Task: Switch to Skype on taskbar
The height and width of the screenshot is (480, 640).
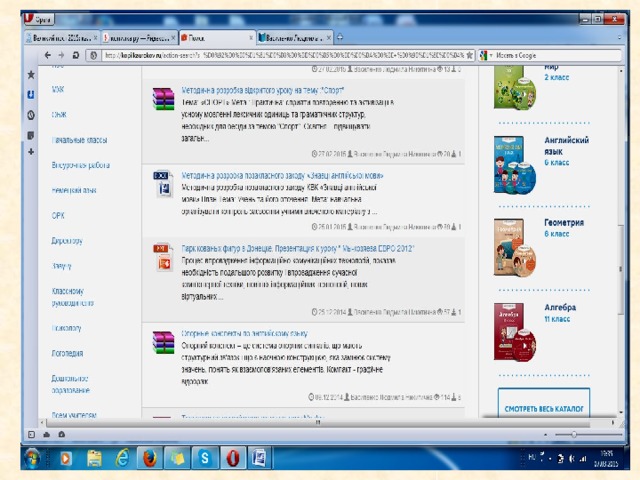Action: [x=204, y=458]
